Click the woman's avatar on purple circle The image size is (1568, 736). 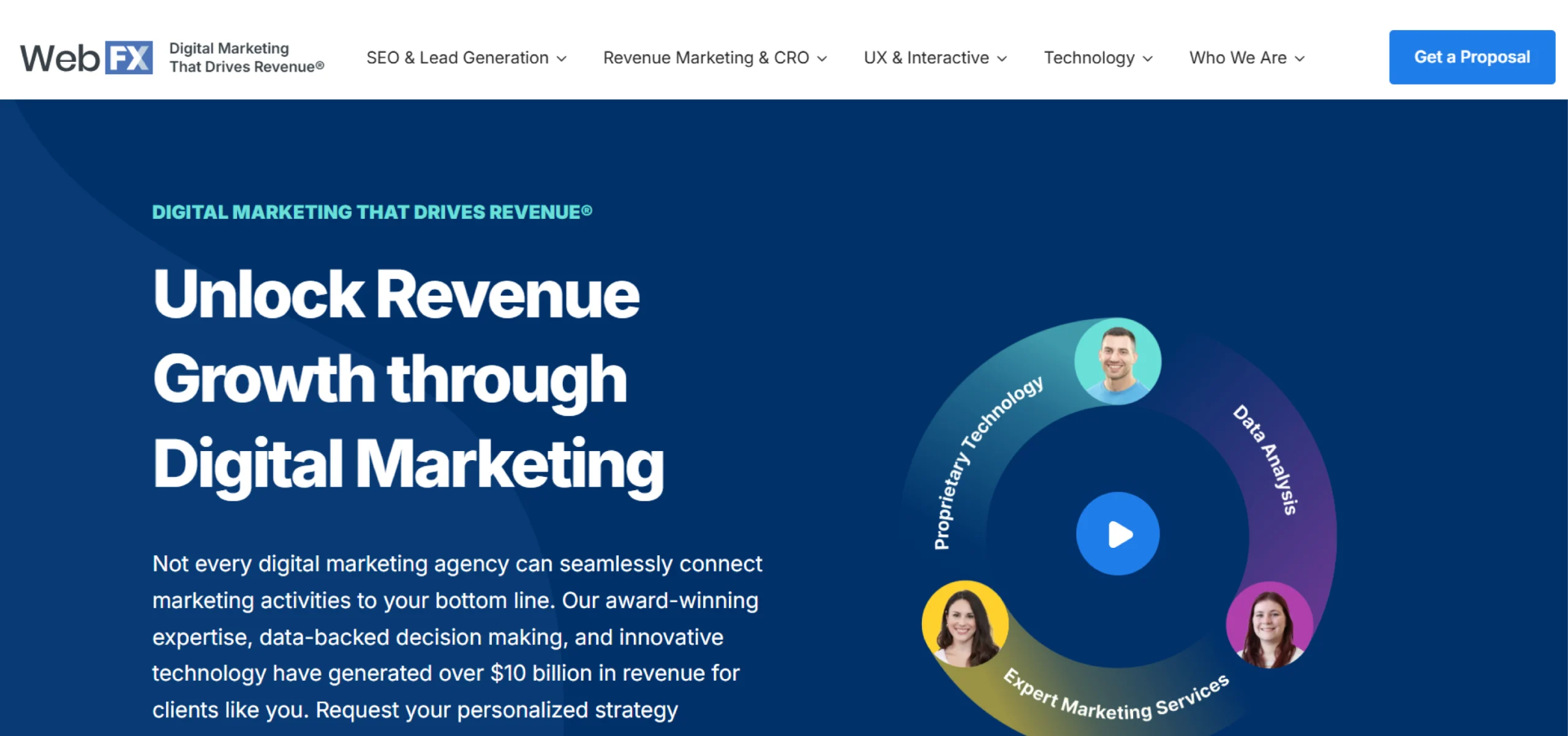point(1269,625)
